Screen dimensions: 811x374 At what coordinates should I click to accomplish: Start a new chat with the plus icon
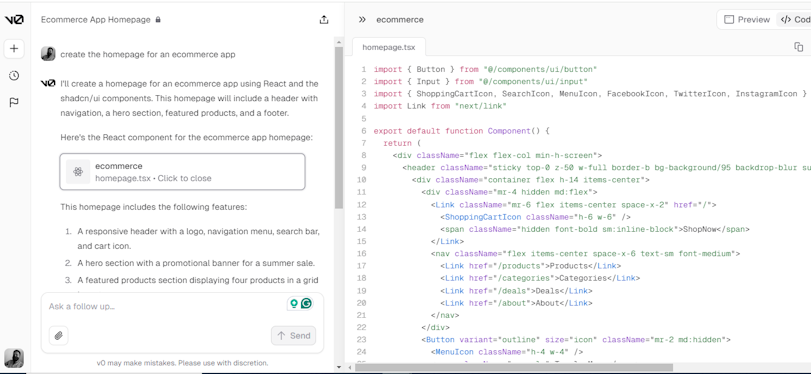14,49
